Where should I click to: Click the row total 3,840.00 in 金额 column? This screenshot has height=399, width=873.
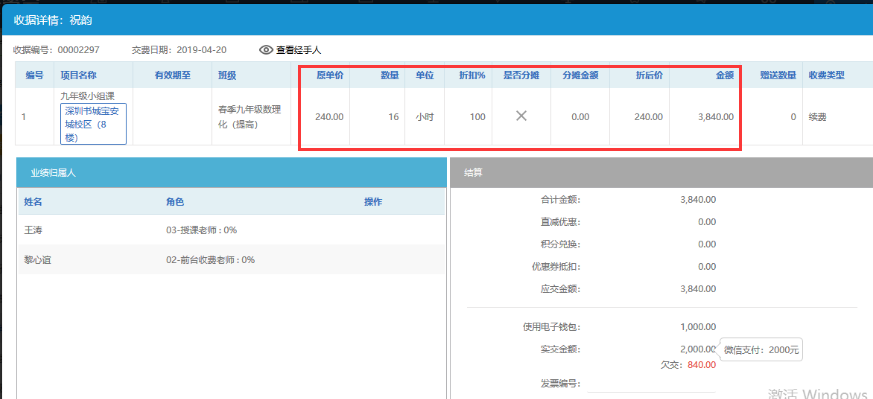tap(715, 117)
